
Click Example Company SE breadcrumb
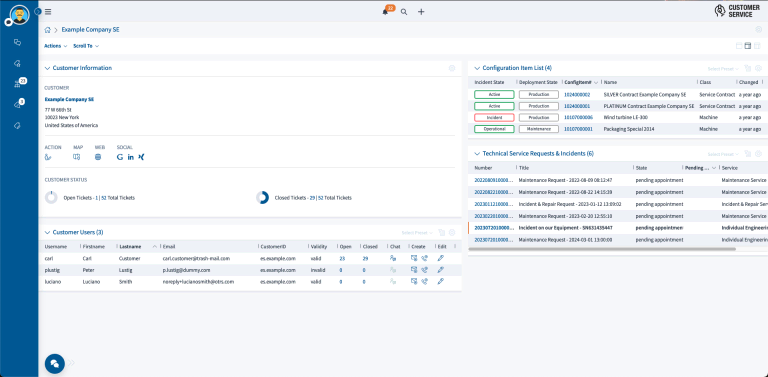[91, 30]
